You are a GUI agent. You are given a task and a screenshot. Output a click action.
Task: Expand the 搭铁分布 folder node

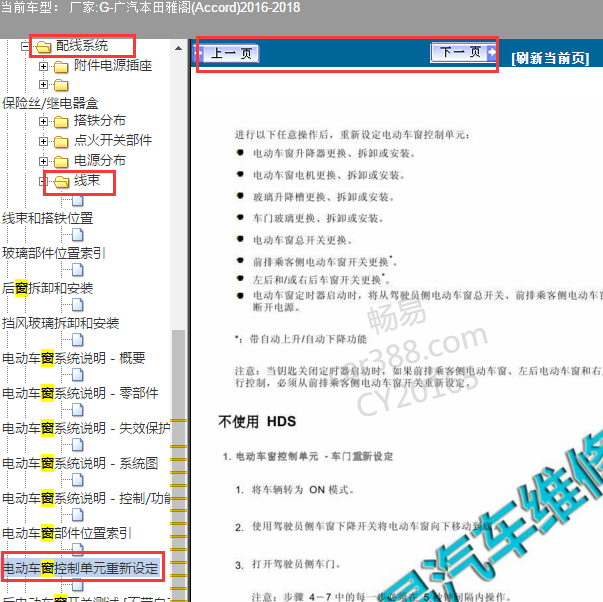[x=43, y=122]
